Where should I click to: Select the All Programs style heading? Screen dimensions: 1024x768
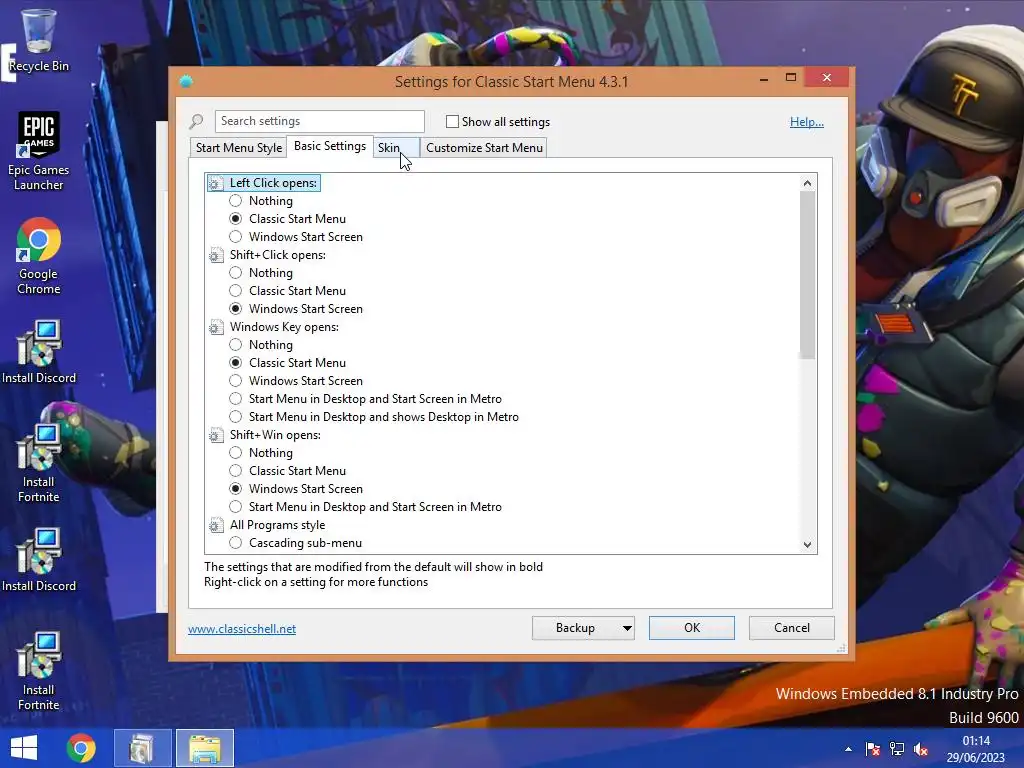point(277,525)
